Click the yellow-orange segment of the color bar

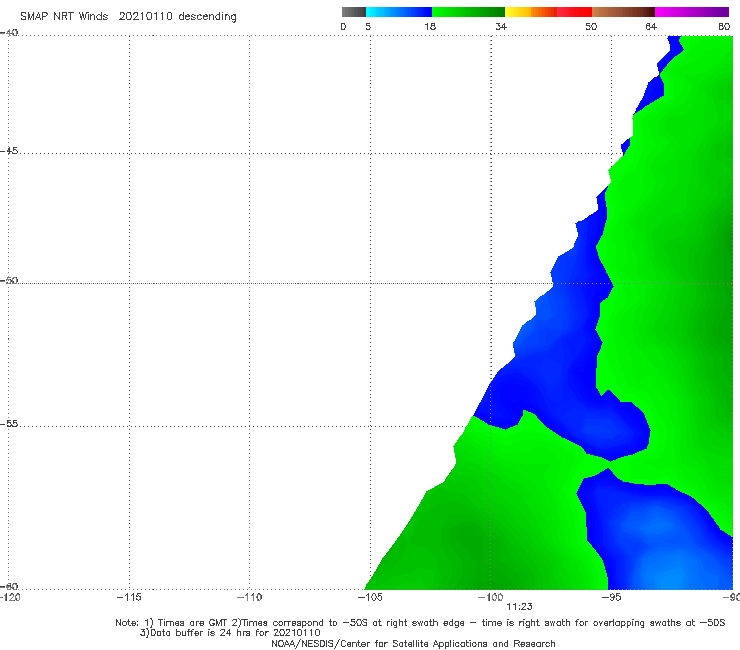[x=530, y=12]
